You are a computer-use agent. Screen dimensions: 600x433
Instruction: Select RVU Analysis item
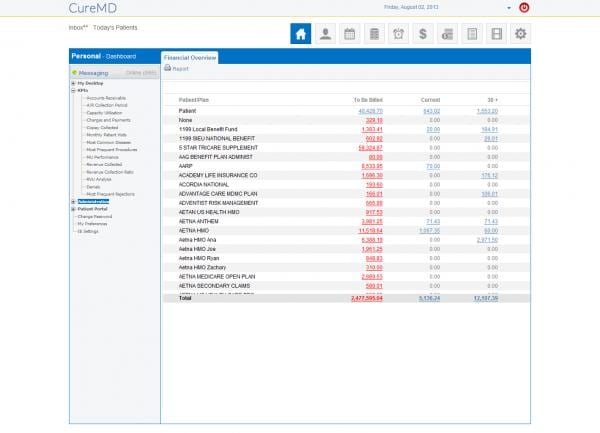99,179
